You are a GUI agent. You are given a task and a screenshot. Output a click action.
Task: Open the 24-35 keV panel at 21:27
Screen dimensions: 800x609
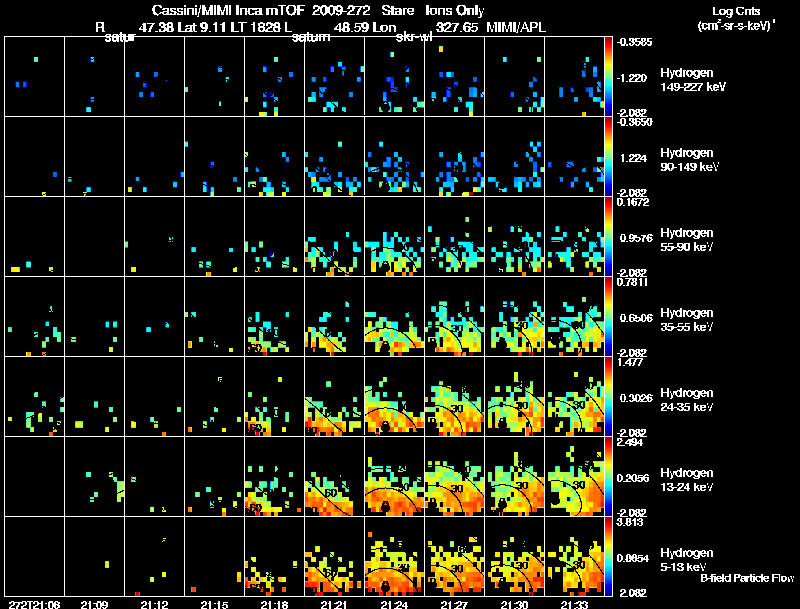(x=455, y=396)
